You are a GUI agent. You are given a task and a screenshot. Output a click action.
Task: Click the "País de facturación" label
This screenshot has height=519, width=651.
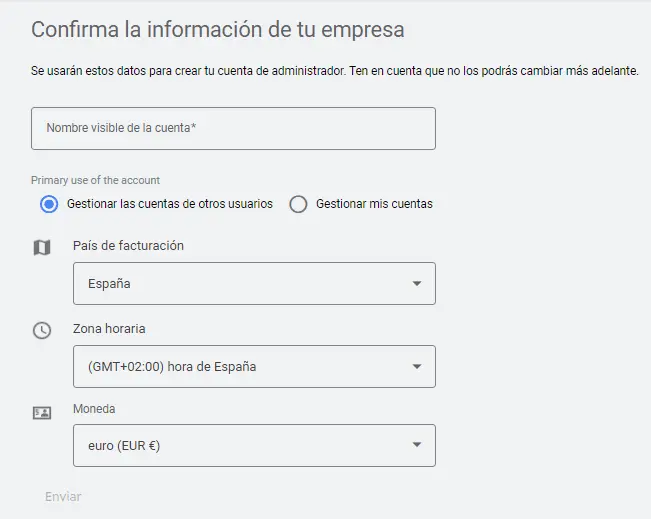tap(128, 246)
